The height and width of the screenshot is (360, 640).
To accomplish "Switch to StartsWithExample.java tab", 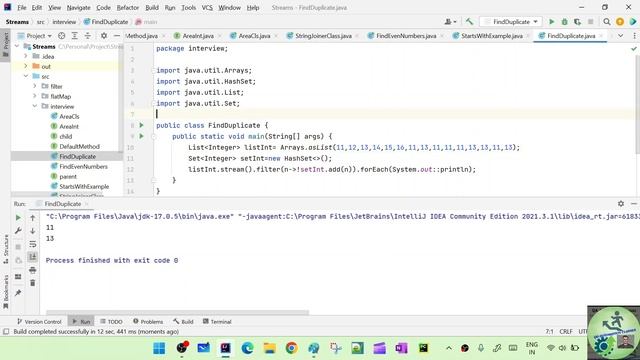I will coord(491,36).
